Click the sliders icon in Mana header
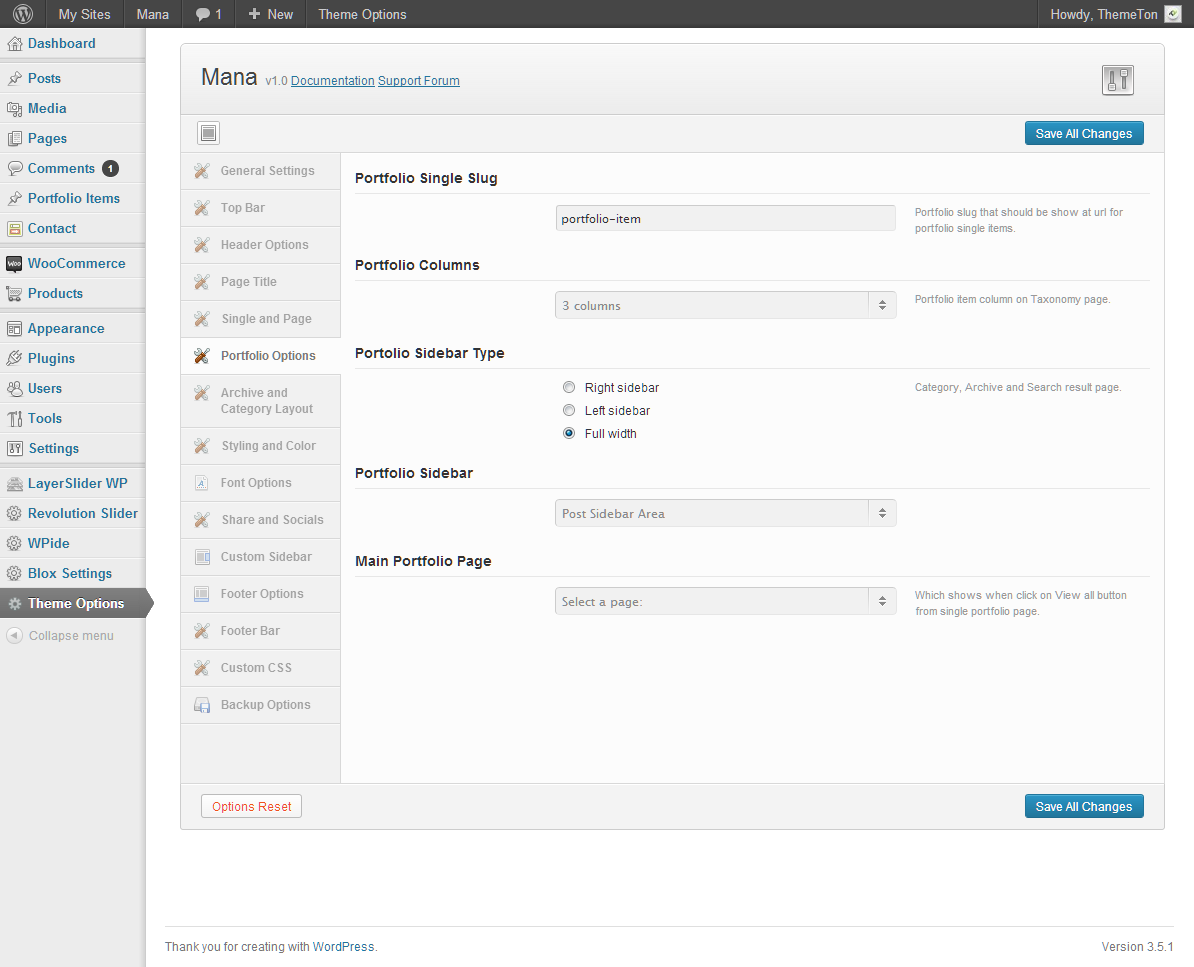Viewport: 1194px width, 967px height. [x=1117, y=80]
